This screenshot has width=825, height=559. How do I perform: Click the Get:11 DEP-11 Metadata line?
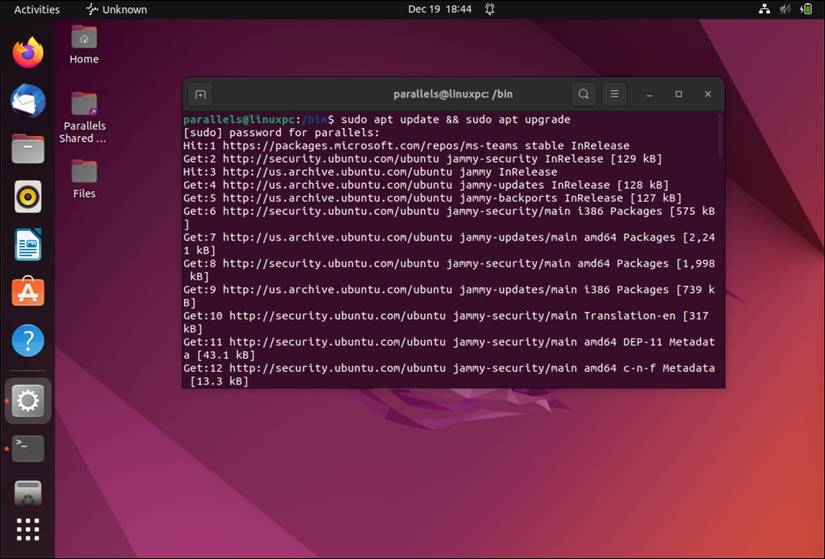pyautogui.click(x=449, y=348)
